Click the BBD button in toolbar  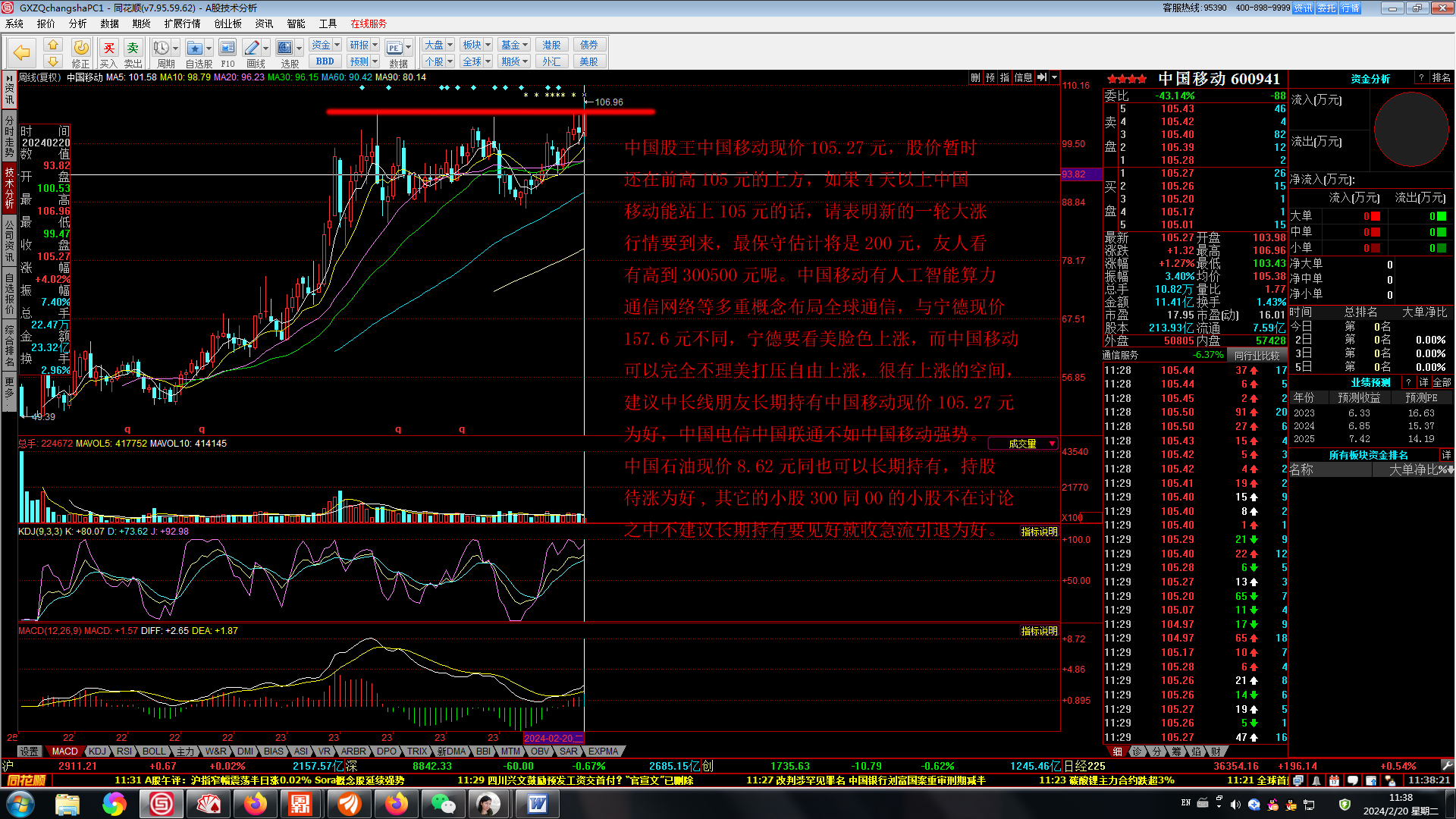click(x=325, y=61)
